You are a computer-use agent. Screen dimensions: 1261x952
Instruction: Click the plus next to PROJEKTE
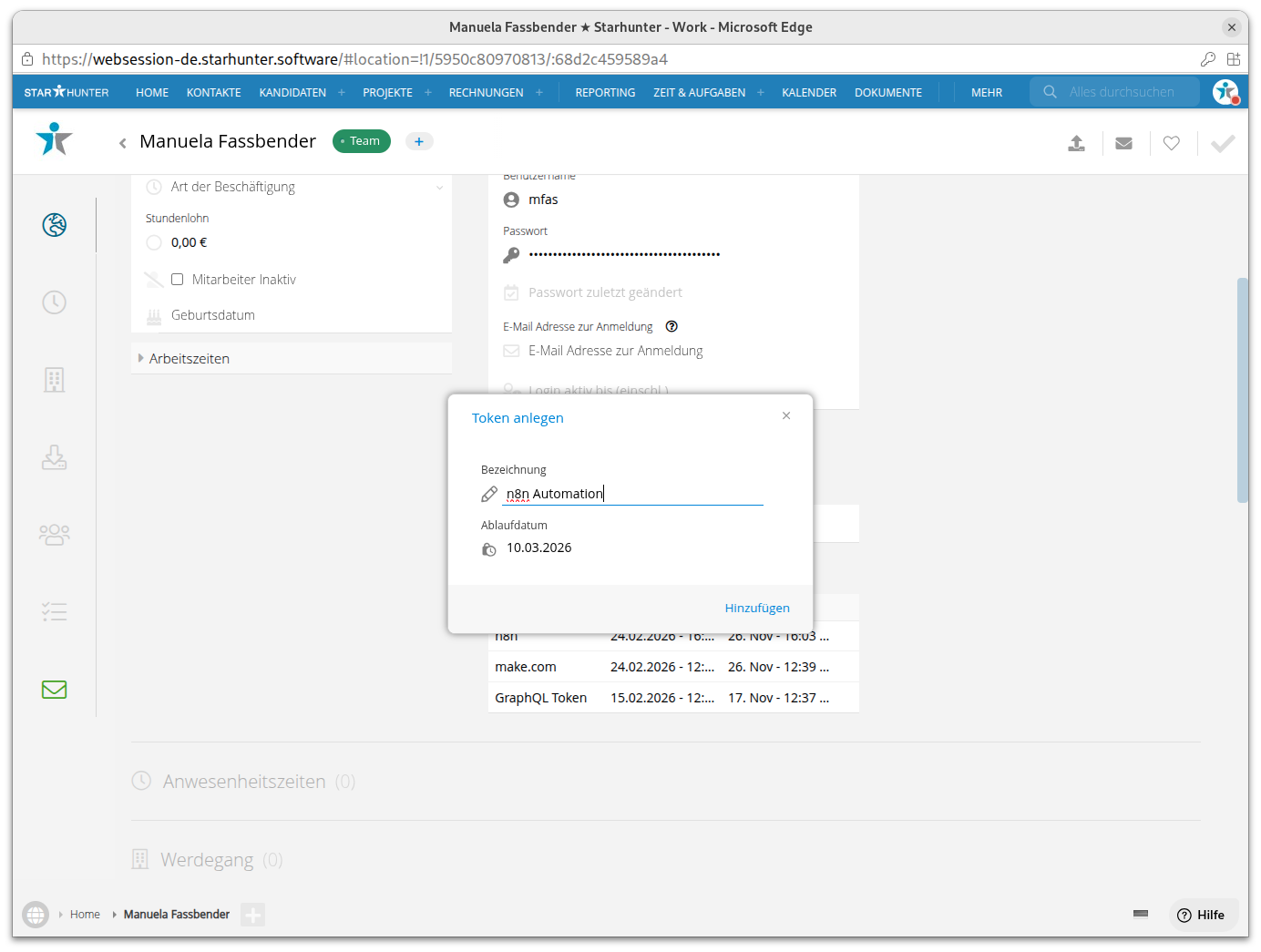[428, 93]
